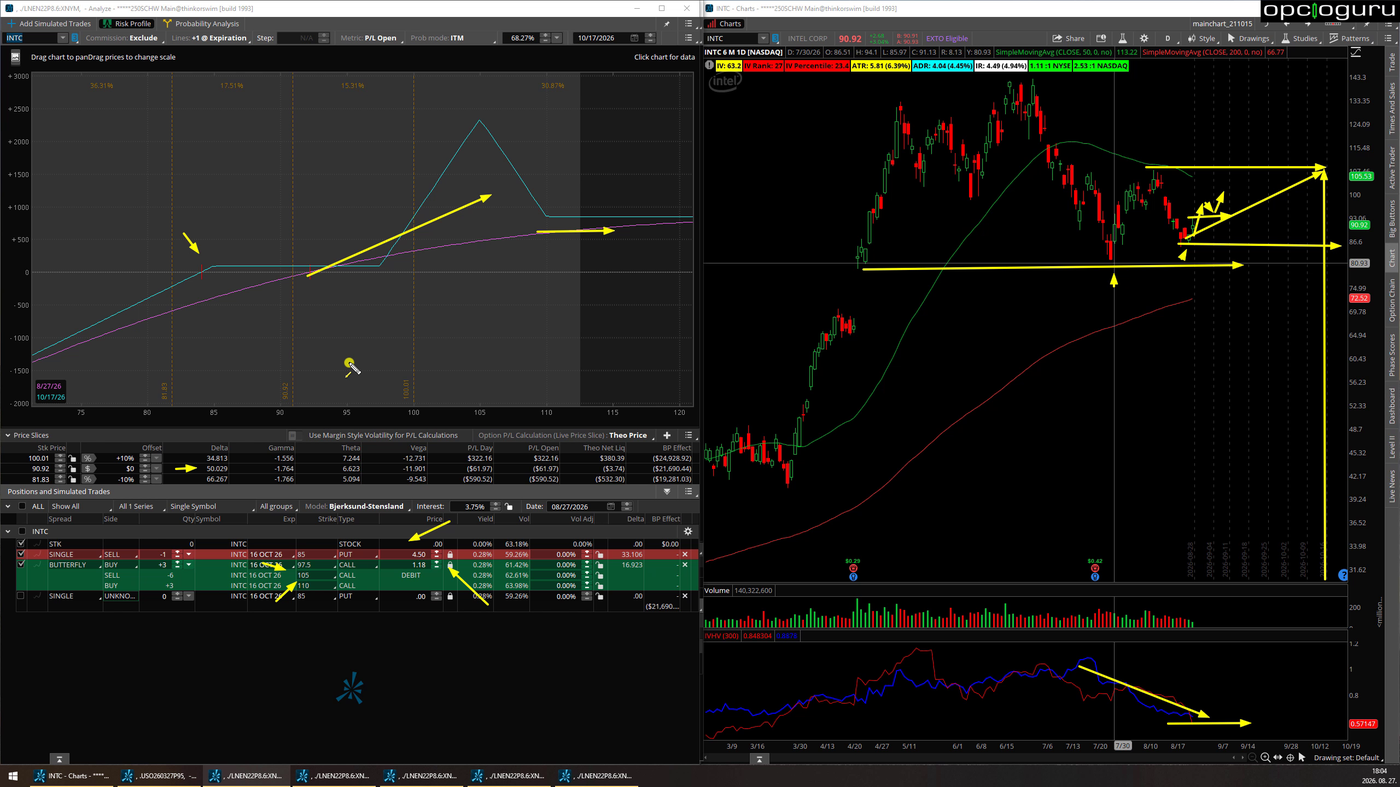Viewport: 1400px width, 787px height.
Task: Open the Patterns menu on chart toolbar
Action: pyautogui.click(x=1349, y=38)
